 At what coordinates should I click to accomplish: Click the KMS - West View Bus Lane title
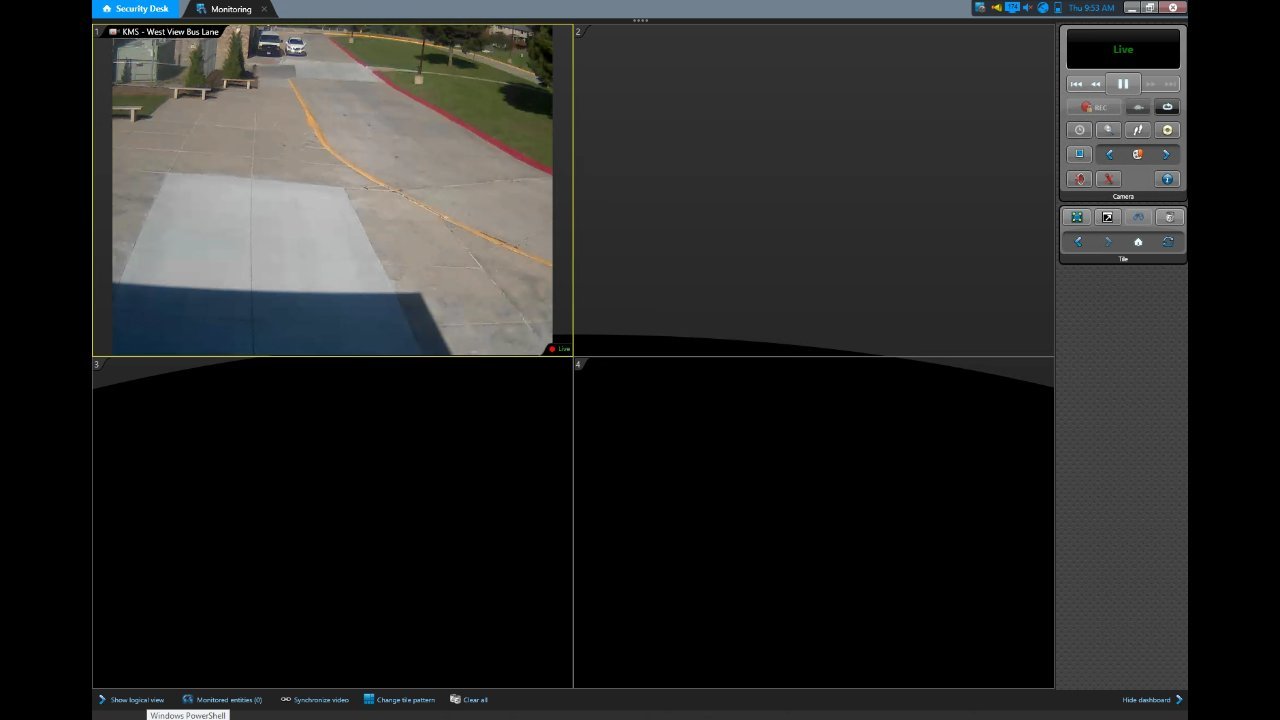coord(170,32)
